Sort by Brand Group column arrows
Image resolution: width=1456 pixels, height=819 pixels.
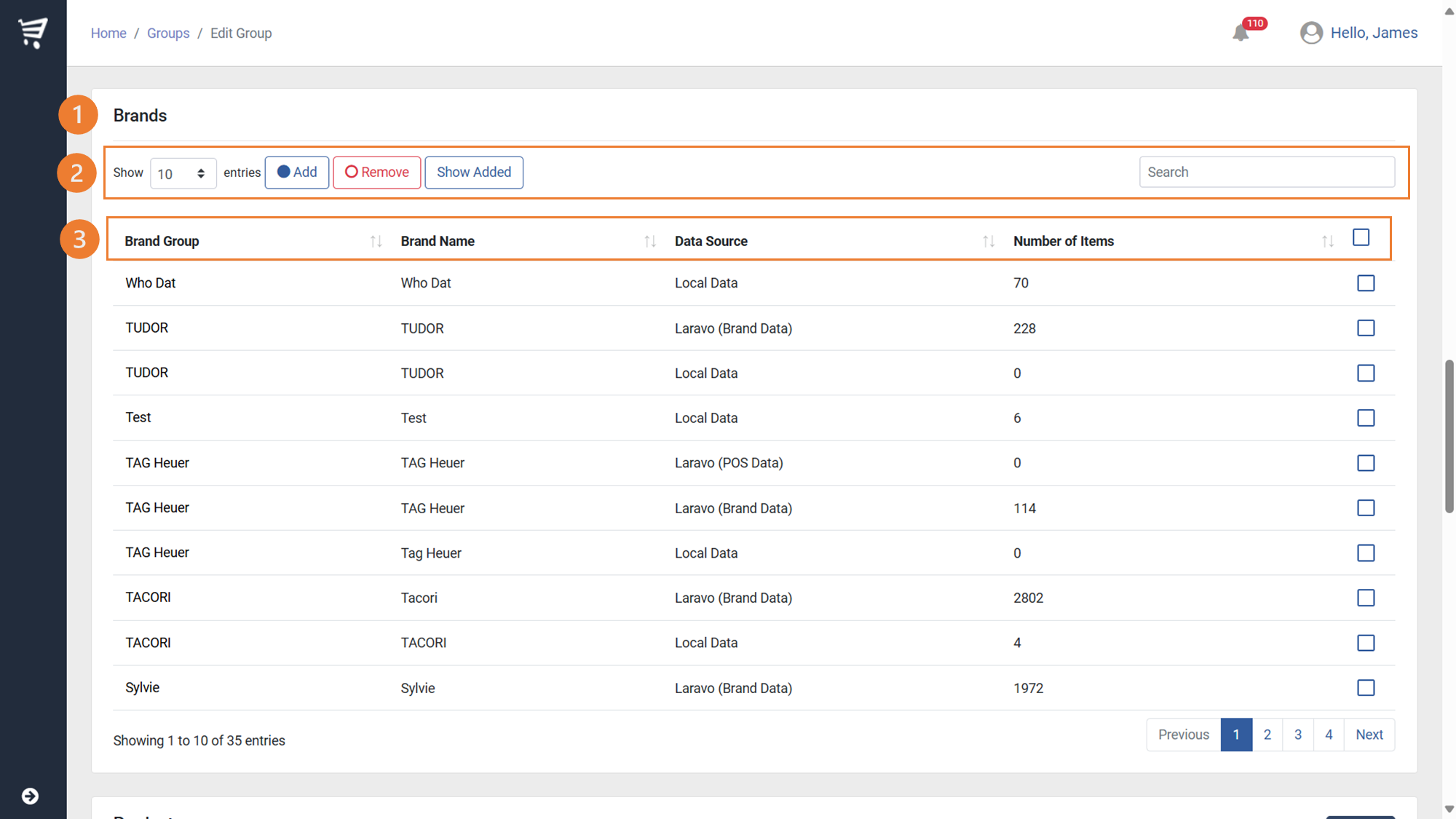376,241
